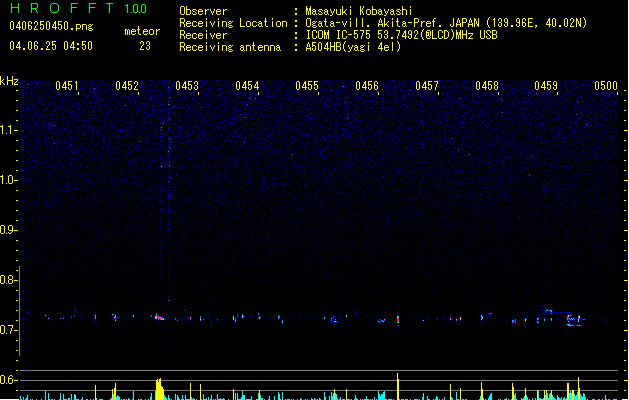The image size is (629, 400).
Task: Click the 0.6 kHz frequency axis label
Action: click(x=9, y=380)
